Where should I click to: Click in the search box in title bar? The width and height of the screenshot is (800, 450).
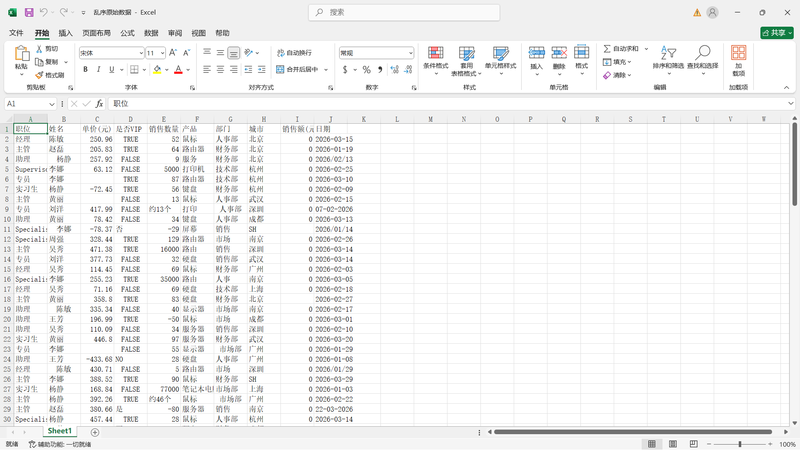[x=404, y=12]
